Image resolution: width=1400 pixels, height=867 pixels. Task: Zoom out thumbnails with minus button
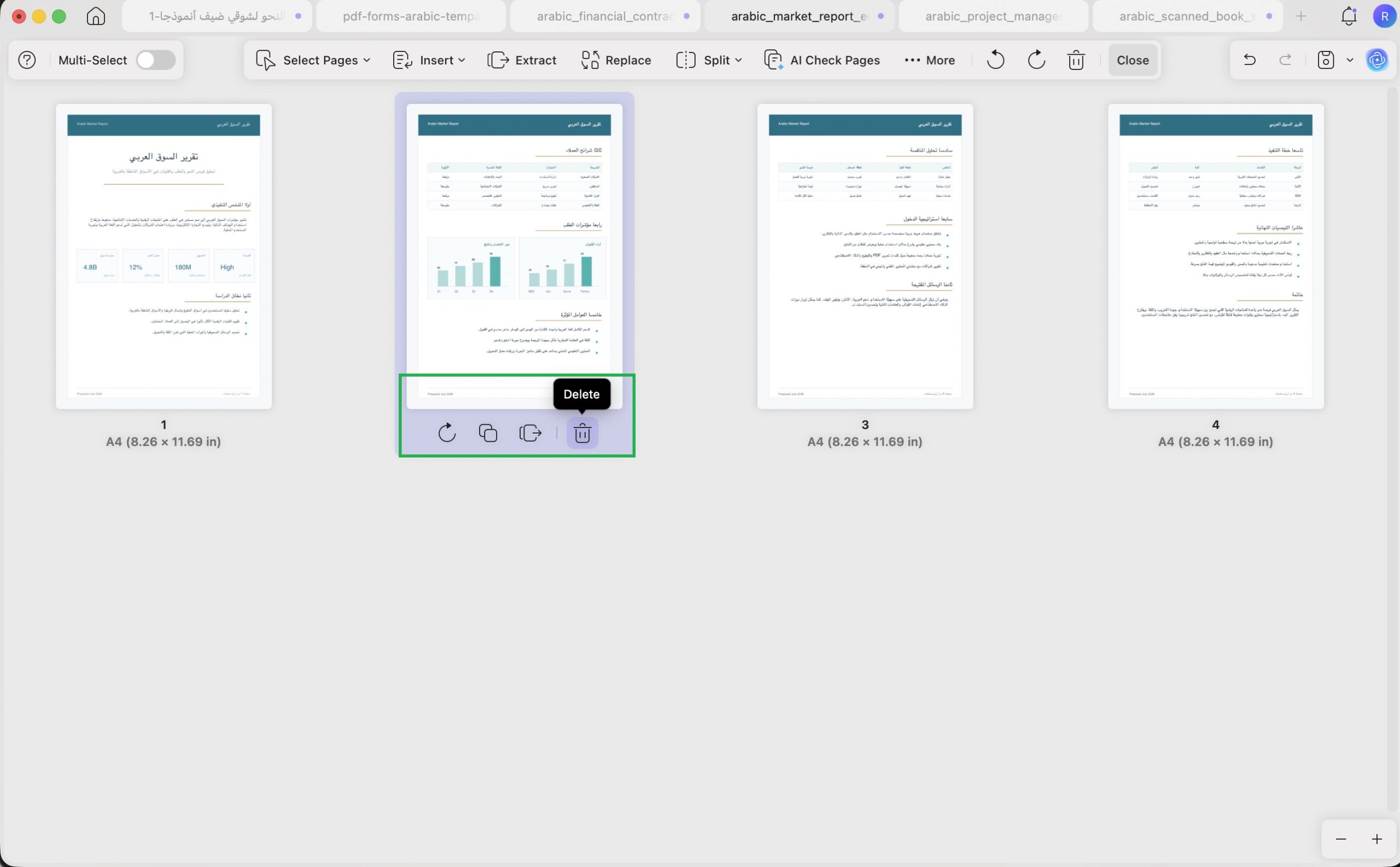click(1340, 839)
